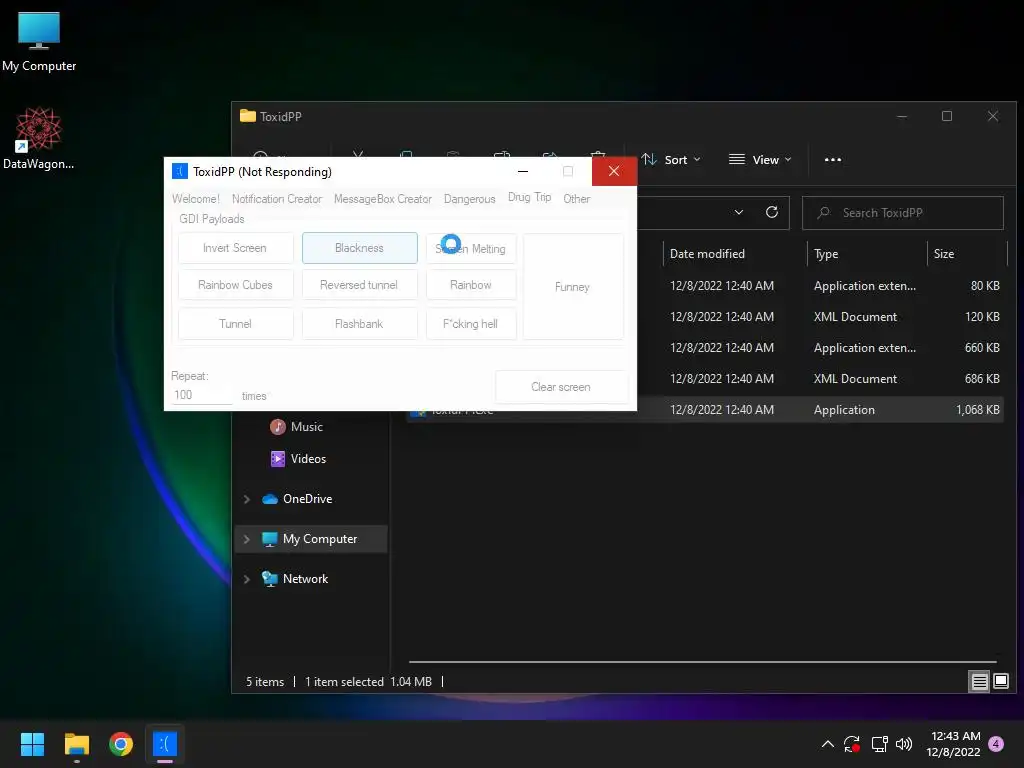1024x768 pixels.
Task: Click the Flashbank payload button
Action: tap(359, 324)
